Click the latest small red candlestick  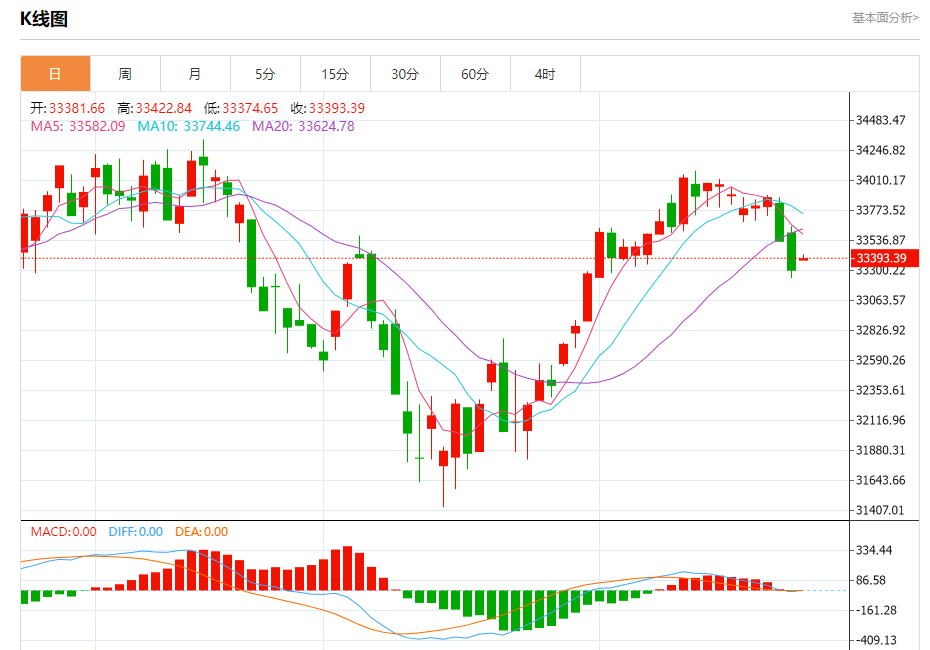click(804, 258)
